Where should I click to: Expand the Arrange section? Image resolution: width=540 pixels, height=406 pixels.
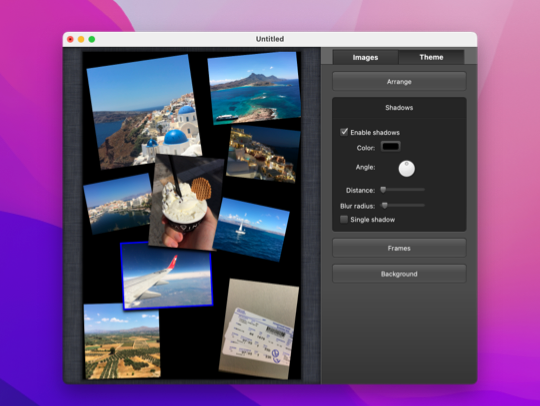(399, 82)
